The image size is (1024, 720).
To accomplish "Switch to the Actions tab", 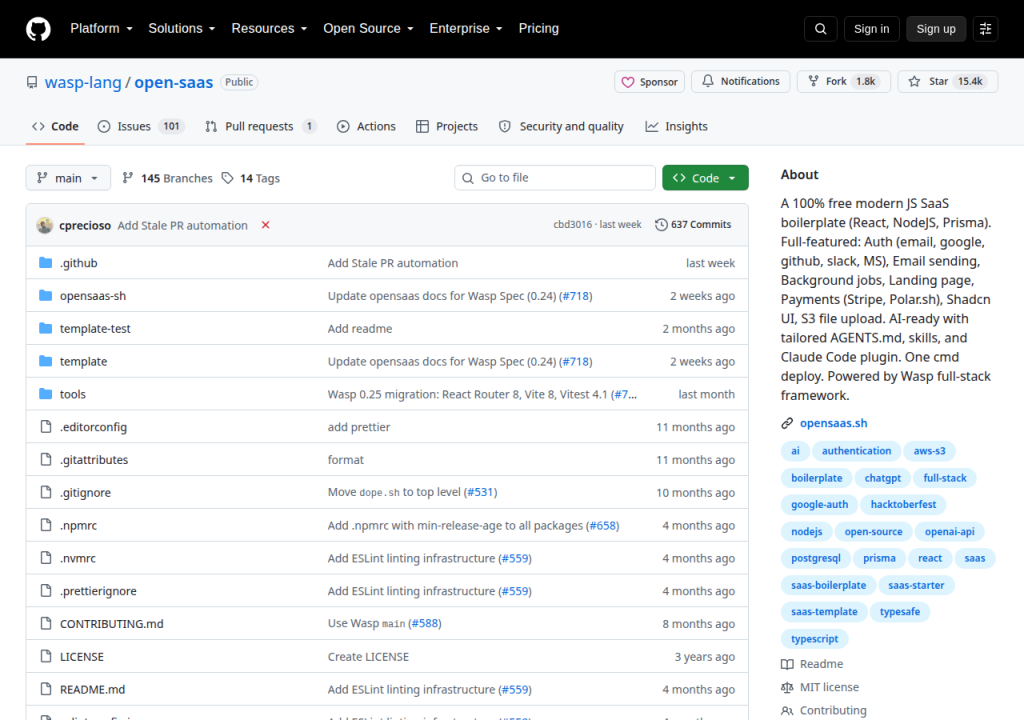I will point(366,126).
